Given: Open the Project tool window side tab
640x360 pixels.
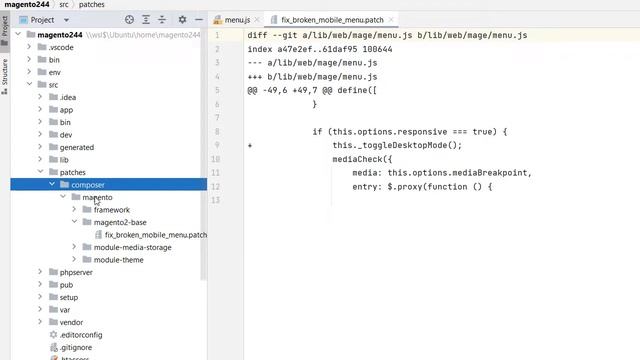Looking at the screenshot, I should [4, 31].
